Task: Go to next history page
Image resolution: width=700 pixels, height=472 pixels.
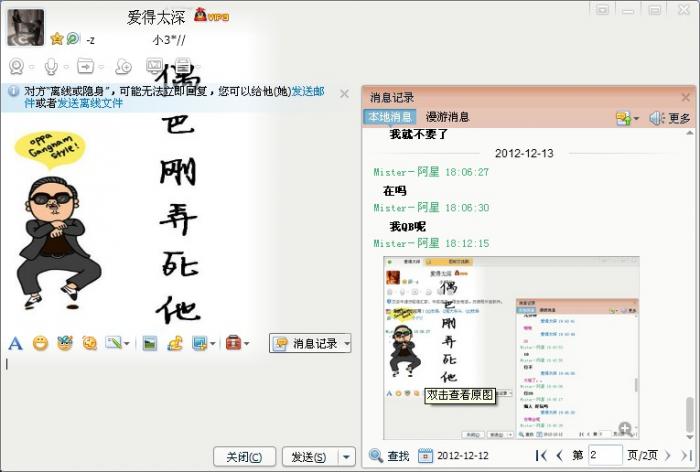Action: click(x=668, y=455)
